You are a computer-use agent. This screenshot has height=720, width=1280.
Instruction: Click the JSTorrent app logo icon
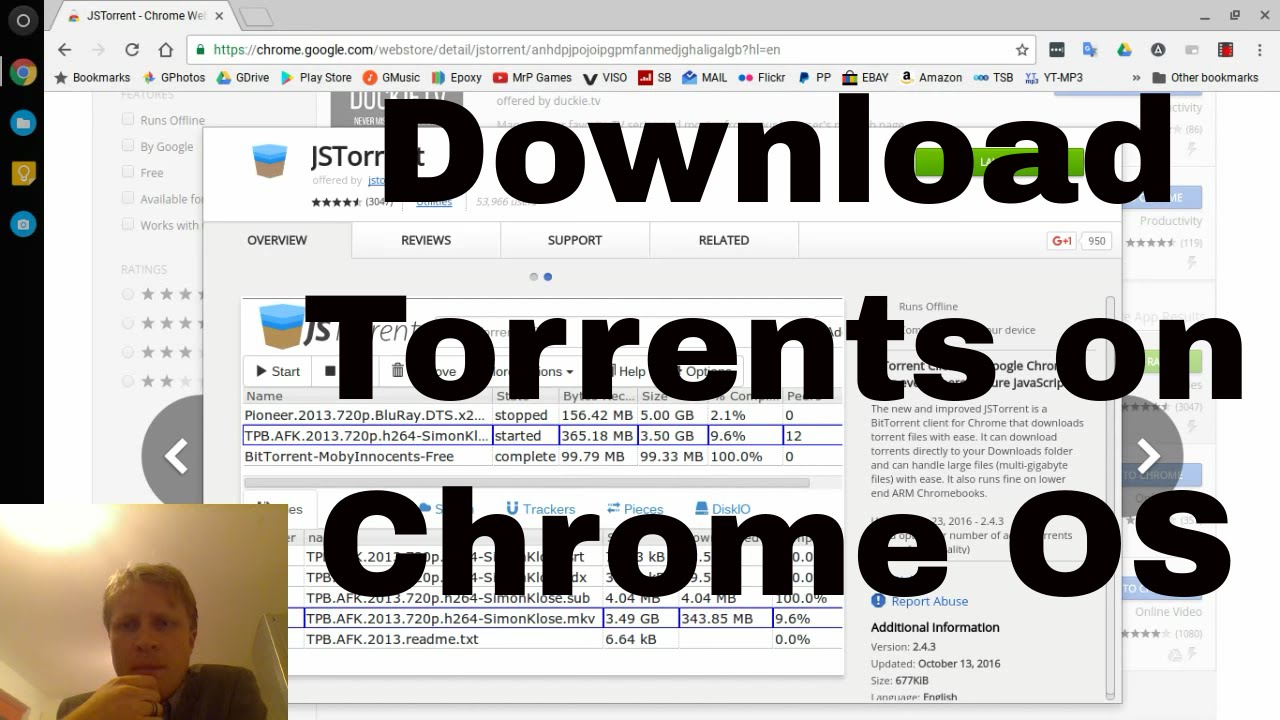pos(270,161)
